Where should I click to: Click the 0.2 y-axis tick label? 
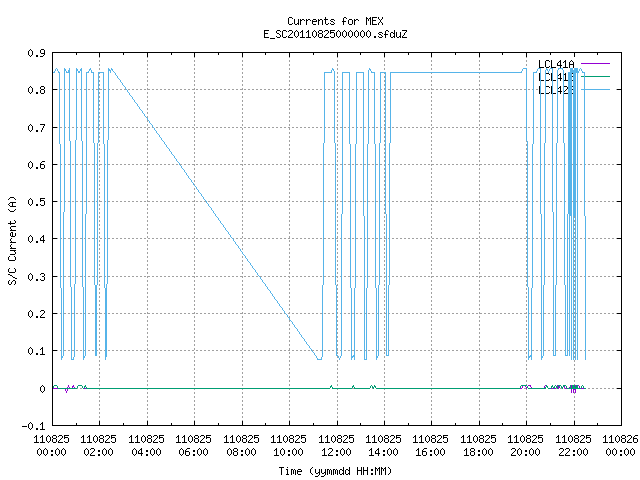[36, 314]
